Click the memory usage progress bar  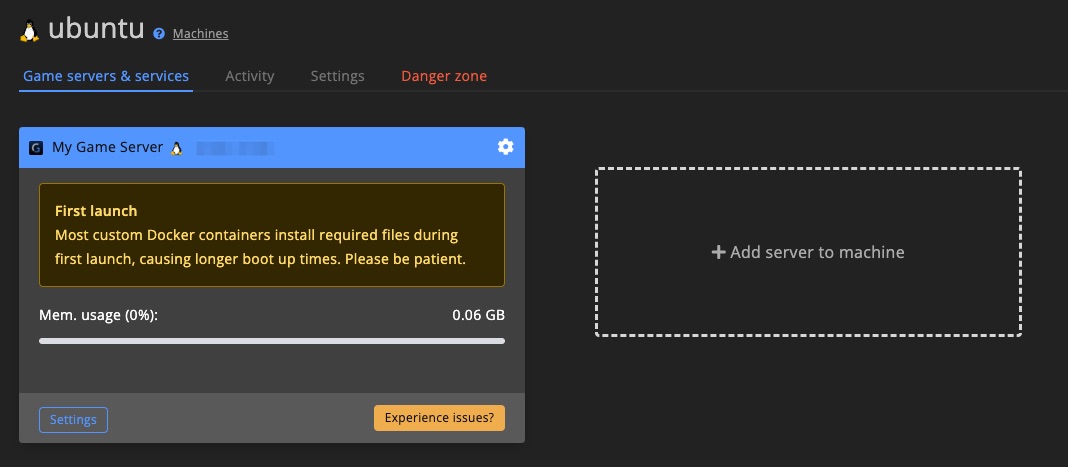[x=272, y=341]
